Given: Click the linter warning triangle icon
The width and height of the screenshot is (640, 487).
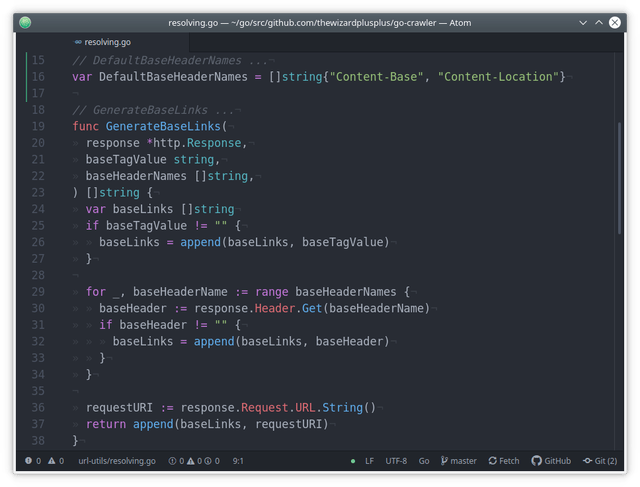Looking at the screenshot, I should (51, 460).
